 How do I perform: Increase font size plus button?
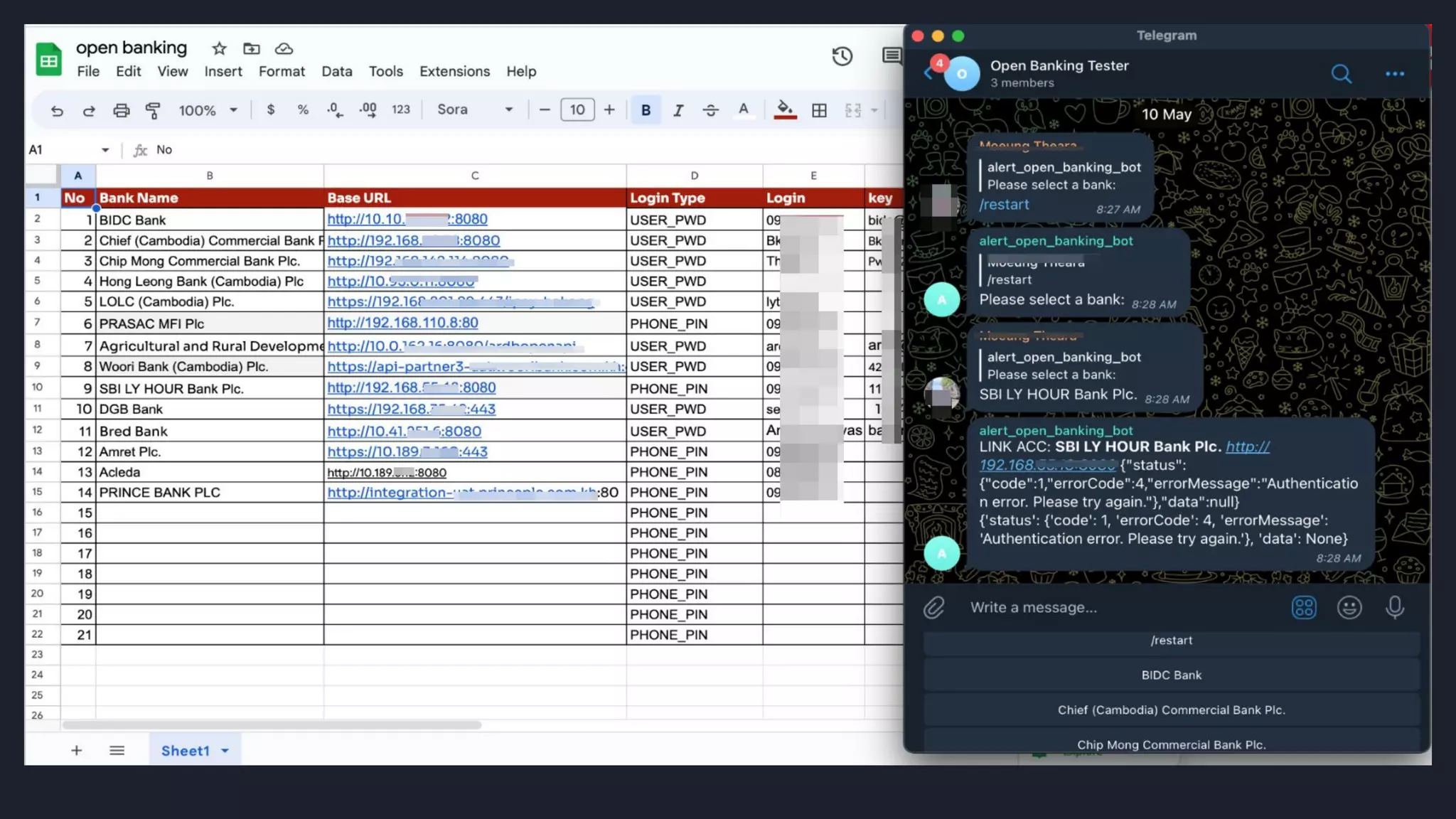609,109
